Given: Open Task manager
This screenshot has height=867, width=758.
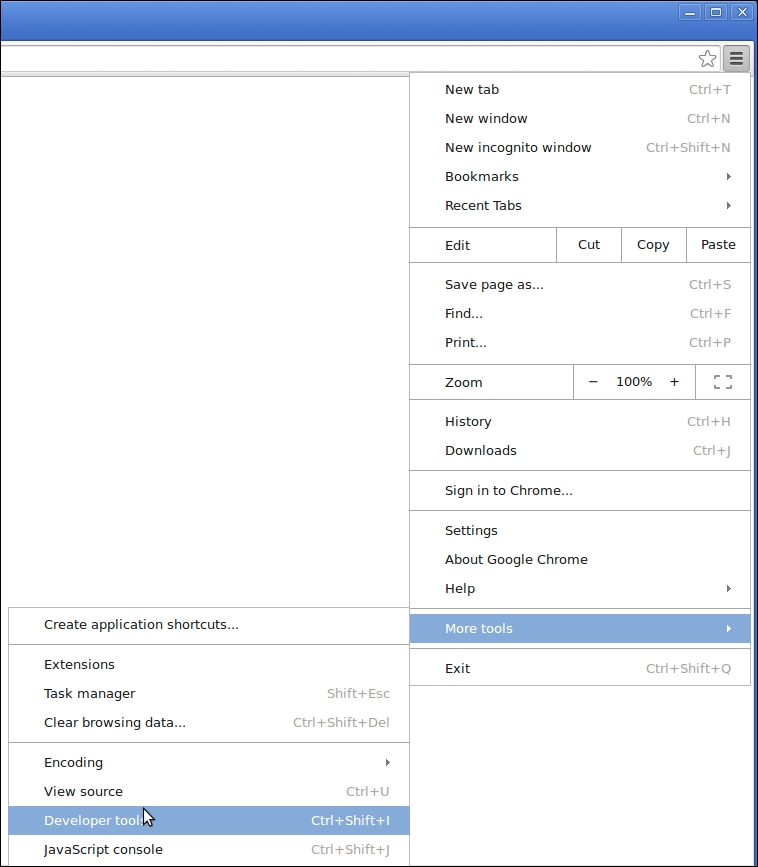Looking at the screenshot, I should click(x=209, y=693).
